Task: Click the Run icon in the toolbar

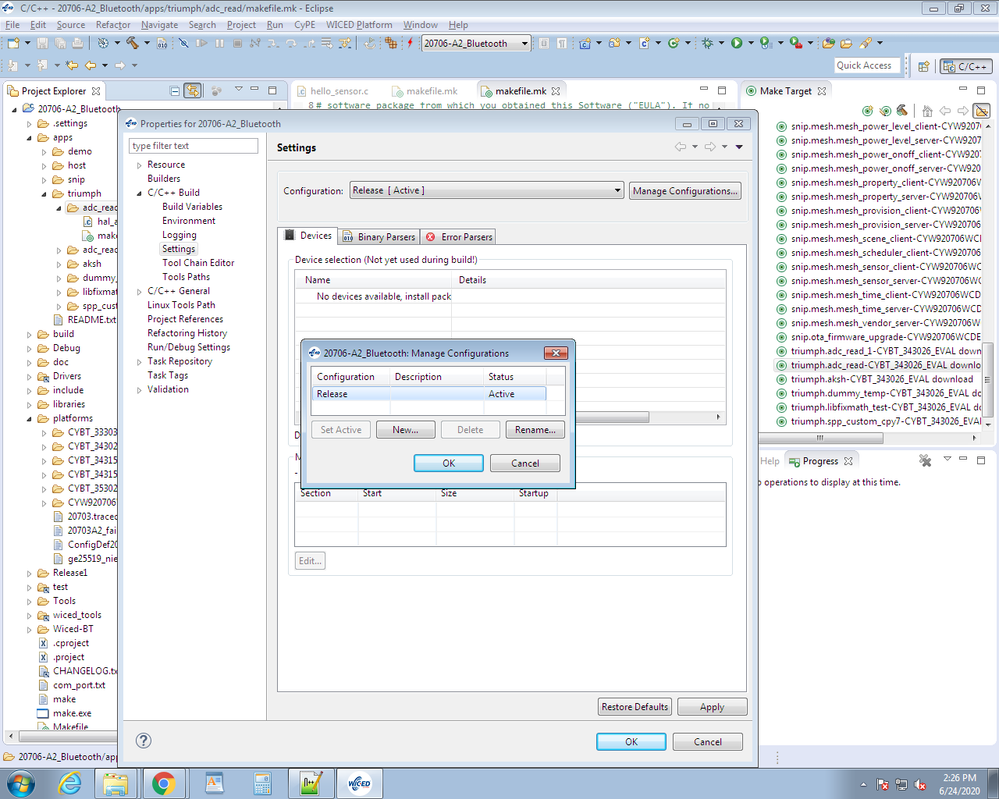Action: pyautogui.click(x=736, y=45)
